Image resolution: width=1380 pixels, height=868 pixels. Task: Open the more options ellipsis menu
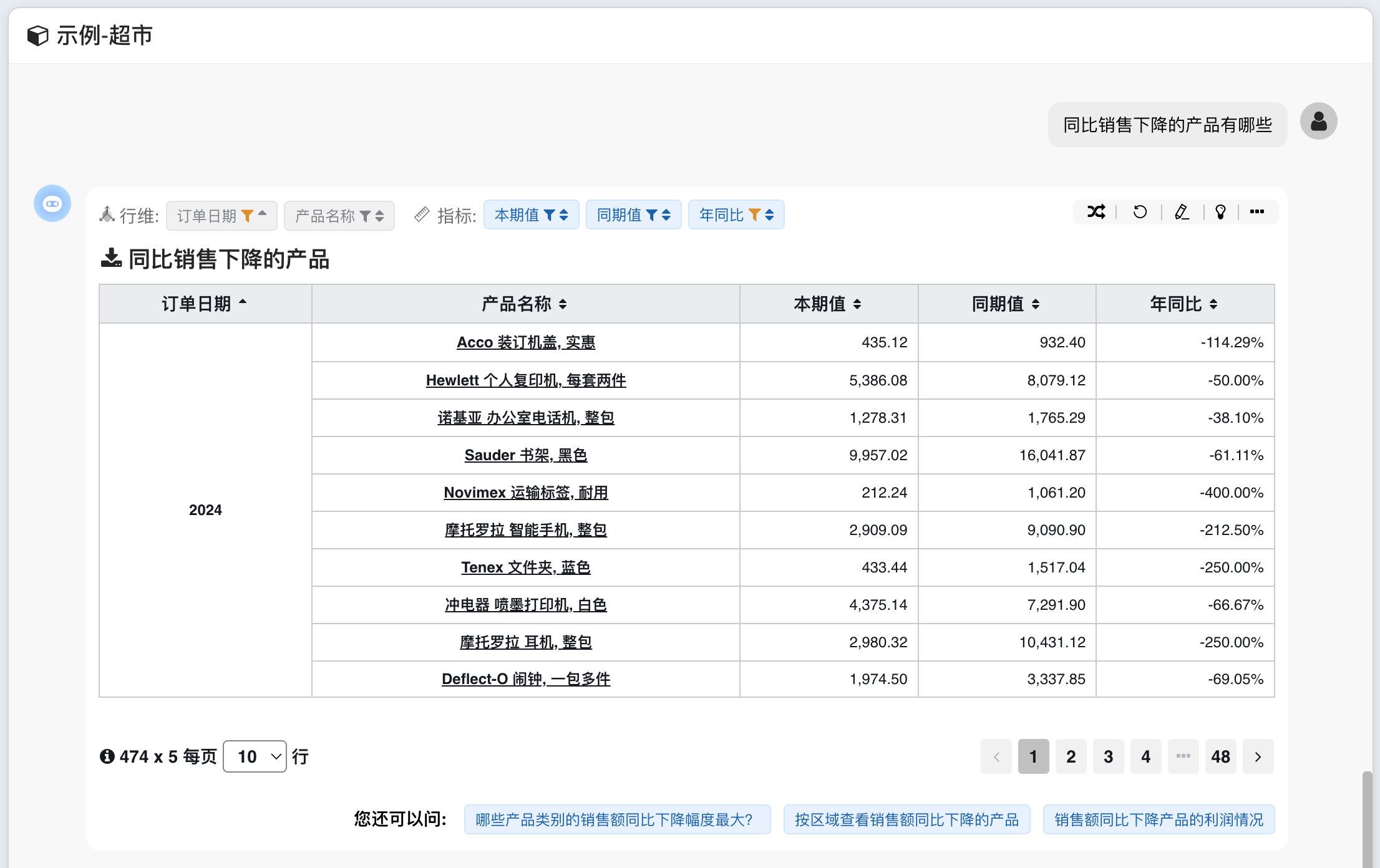[1257, 212]
